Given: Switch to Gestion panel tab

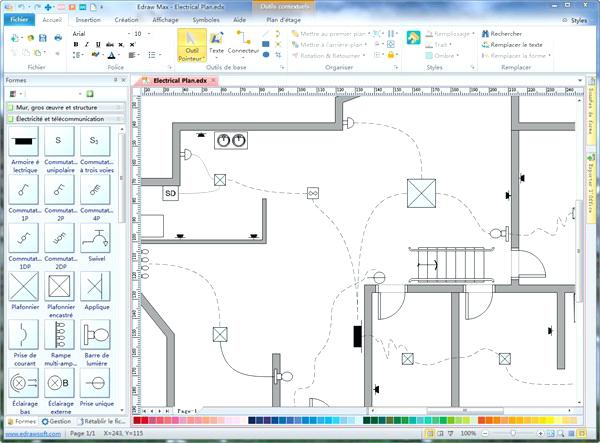Looking at the screenshot, I should tap(57, 421).
